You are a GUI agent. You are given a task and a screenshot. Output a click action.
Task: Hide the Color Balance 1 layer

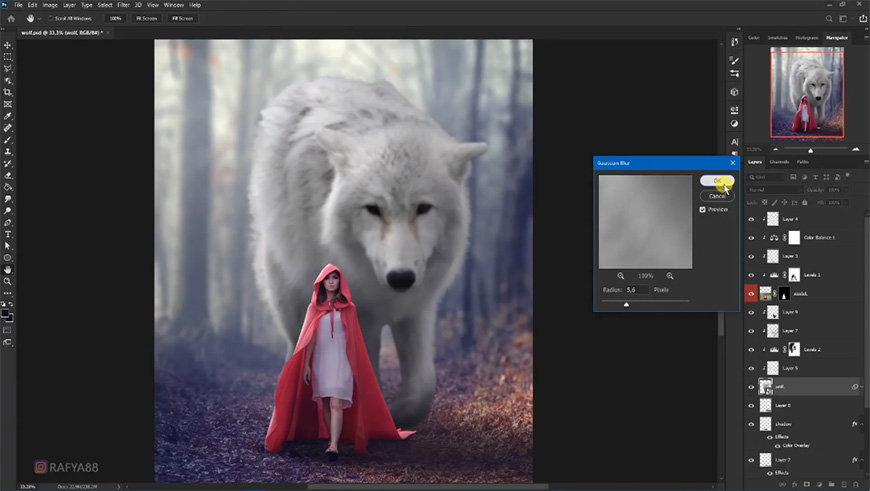751,238
